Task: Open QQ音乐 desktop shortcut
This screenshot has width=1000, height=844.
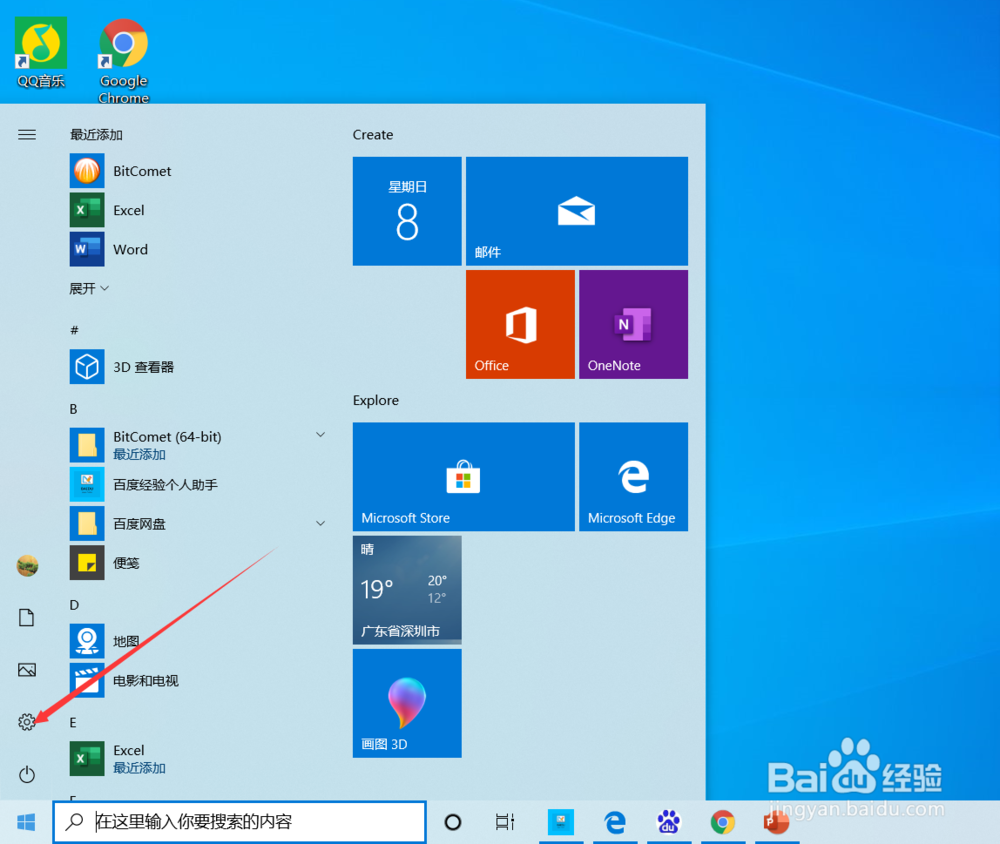Action: click(x=41, y=54)
